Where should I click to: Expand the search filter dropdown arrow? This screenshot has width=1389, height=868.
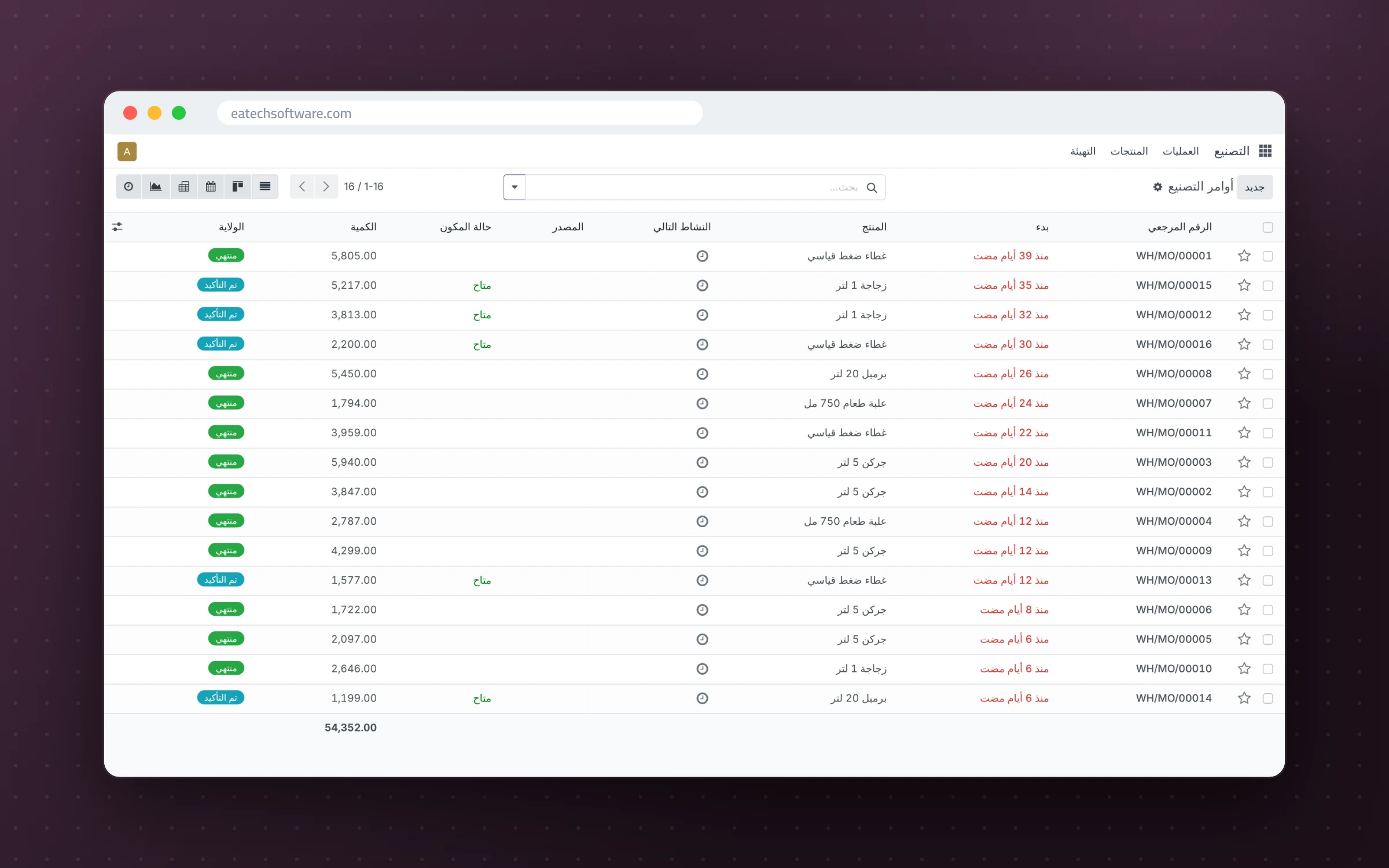pos(515,187)
